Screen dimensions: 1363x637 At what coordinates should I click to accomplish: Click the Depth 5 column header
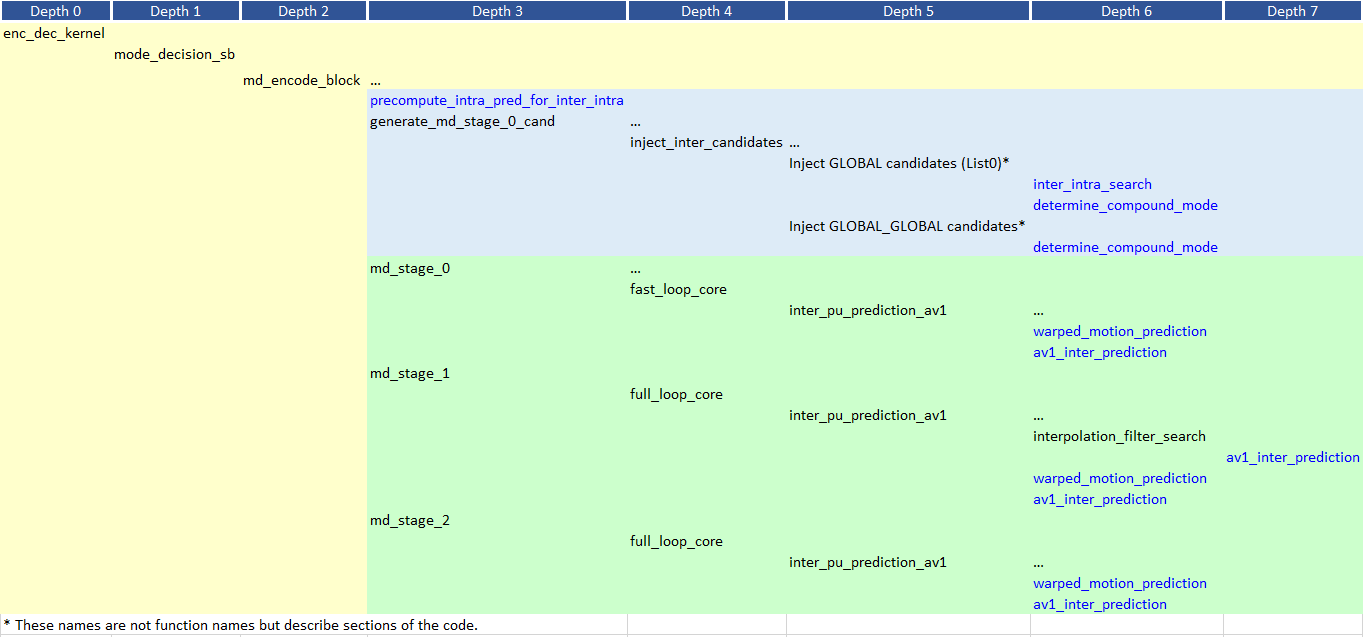[x=908, y=11]
